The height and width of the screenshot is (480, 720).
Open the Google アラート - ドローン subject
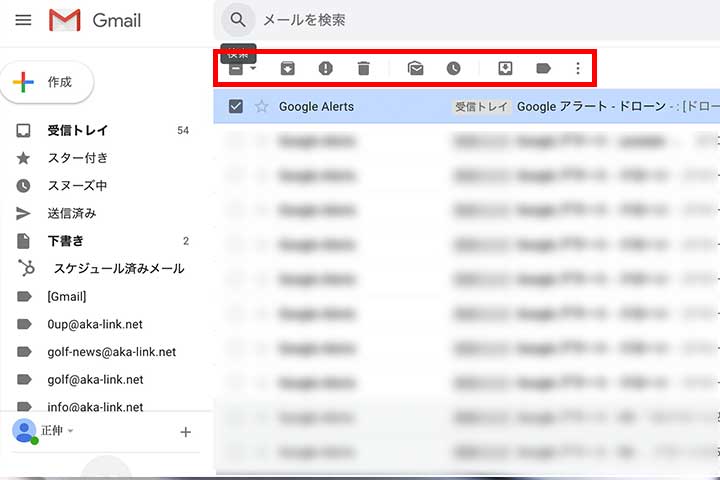coord(591,107)
